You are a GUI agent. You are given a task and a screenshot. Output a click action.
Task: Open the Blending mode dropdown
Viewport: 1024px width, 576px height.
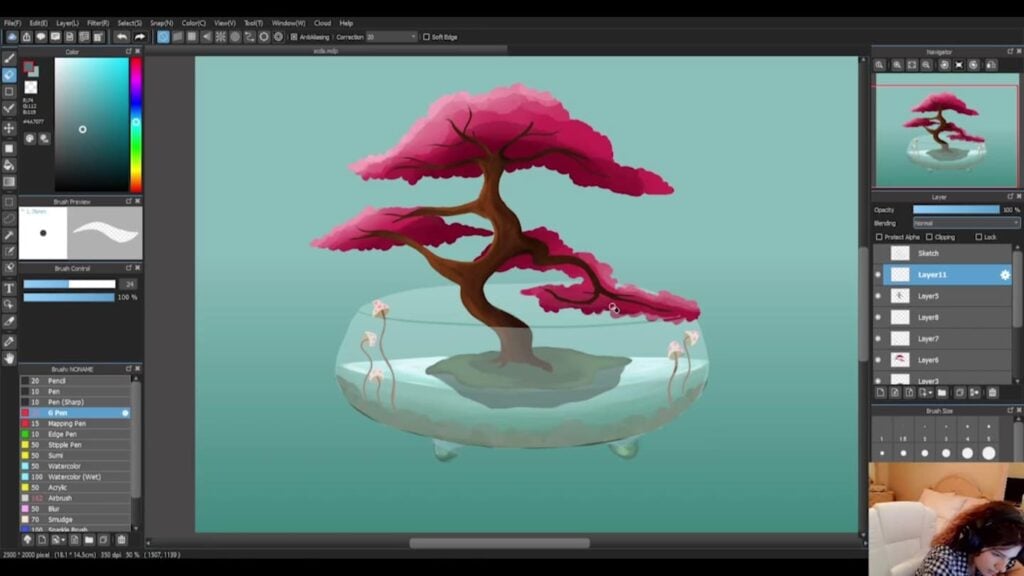pos(966,223)
